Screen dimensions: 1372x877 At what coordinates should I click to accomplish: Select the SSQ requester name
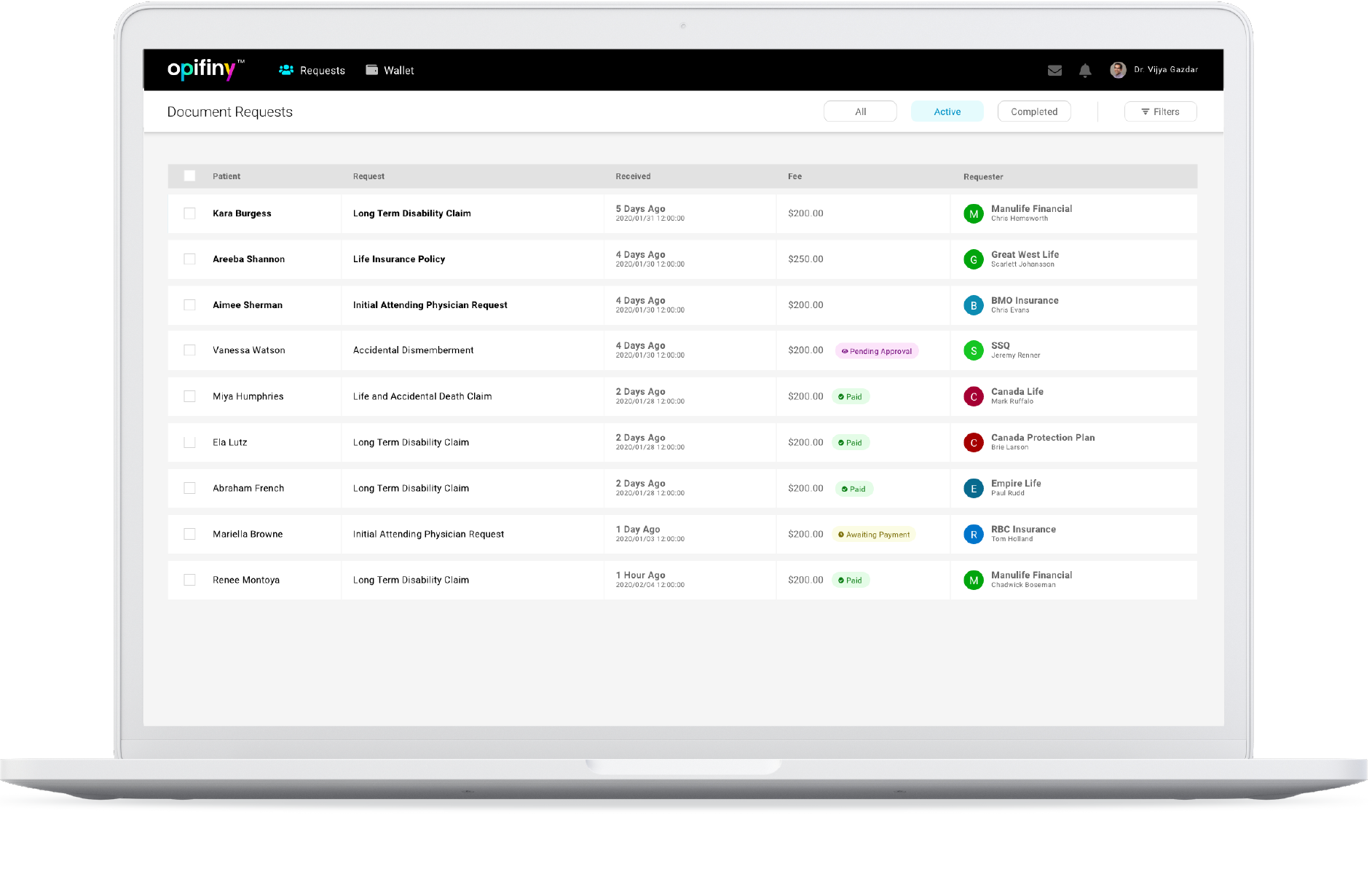click(1001, 346)
